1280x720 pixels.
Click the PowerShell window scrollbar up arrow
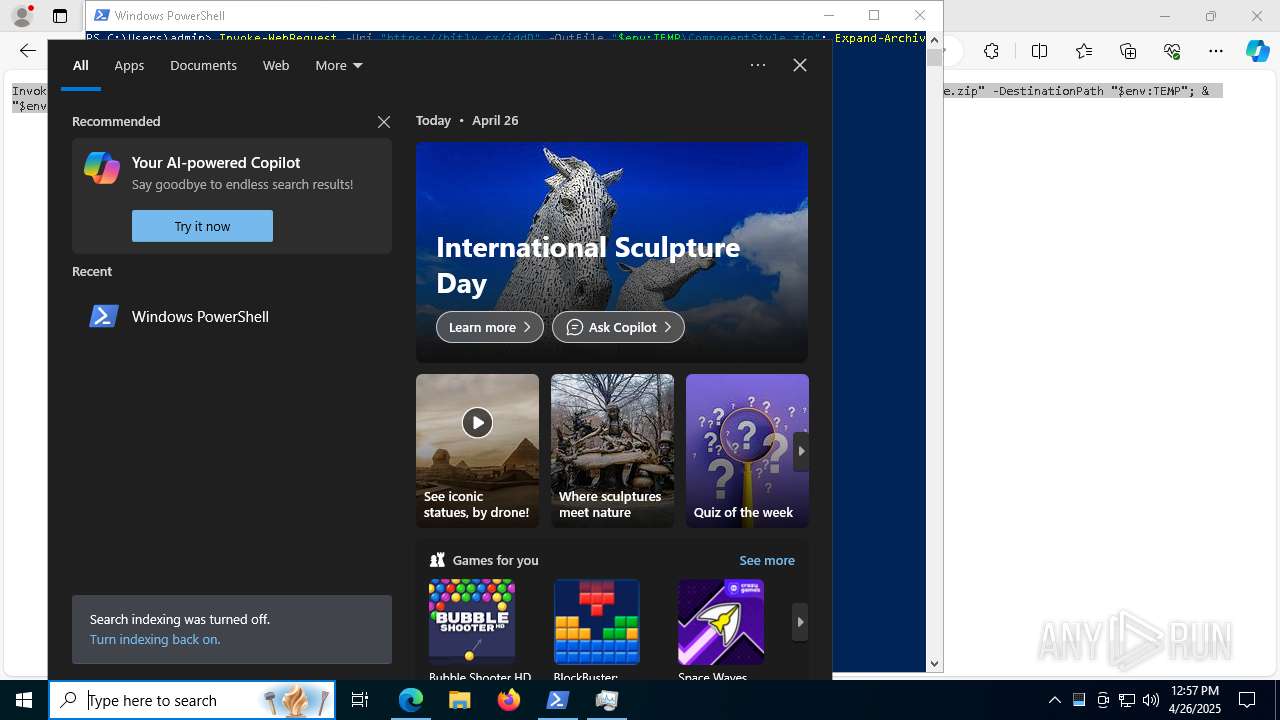[x=934, y=40]
